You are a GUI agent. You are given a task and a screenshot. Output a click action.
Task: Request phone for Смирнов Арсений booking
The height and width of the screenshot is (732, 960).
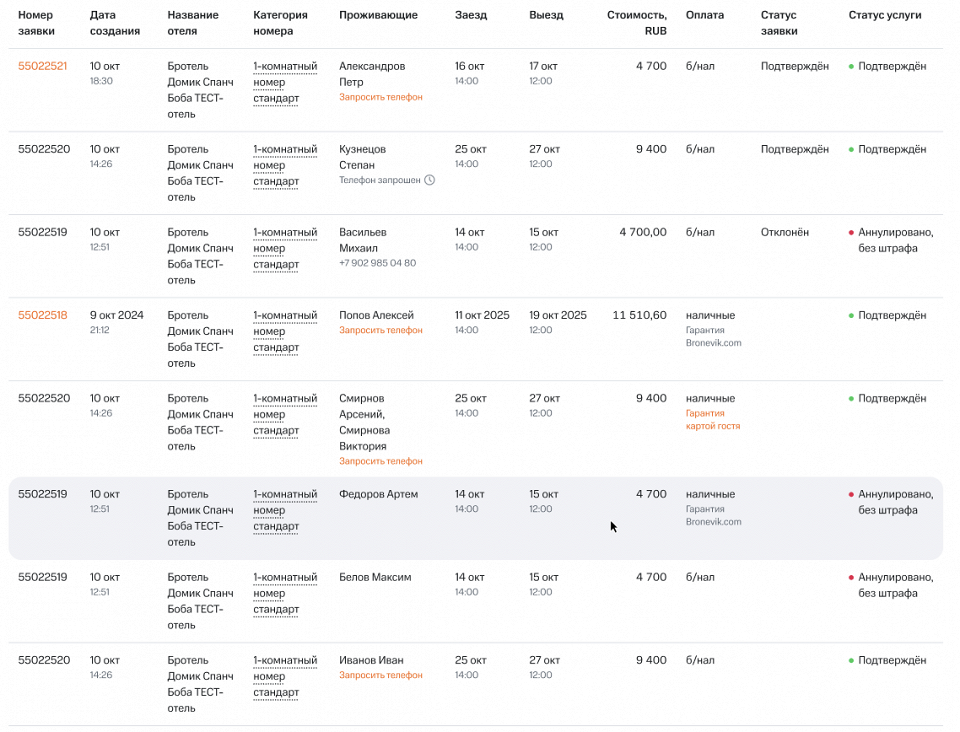(x=380, y=461)
